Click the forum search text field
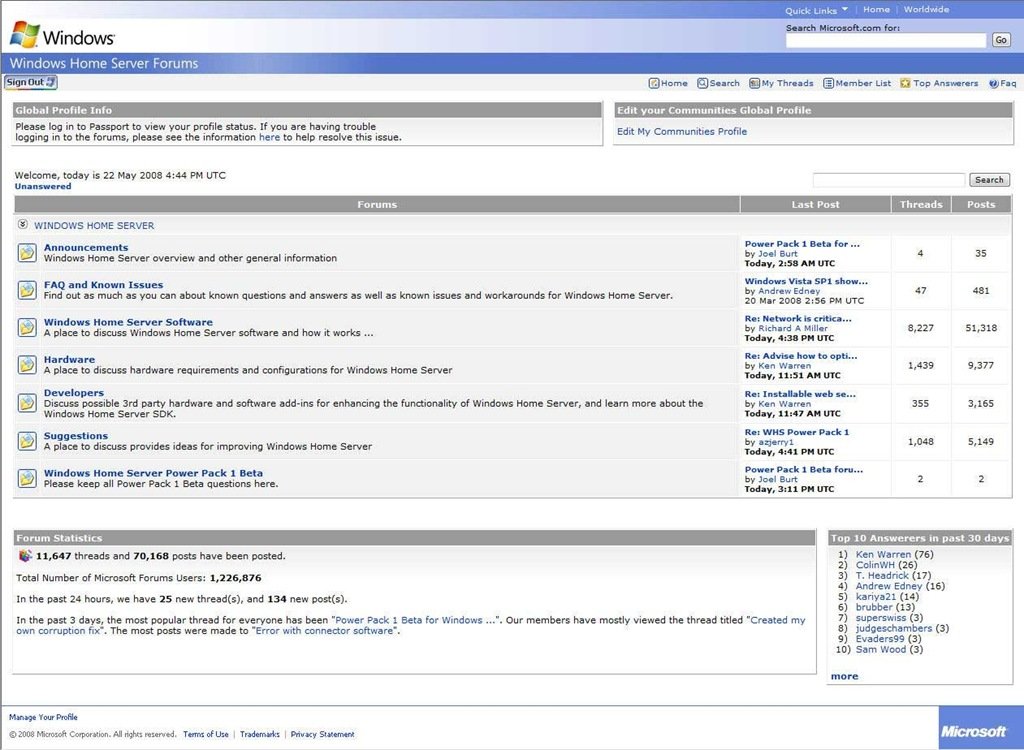The image size is (1024, 750). tap(889, 180)
